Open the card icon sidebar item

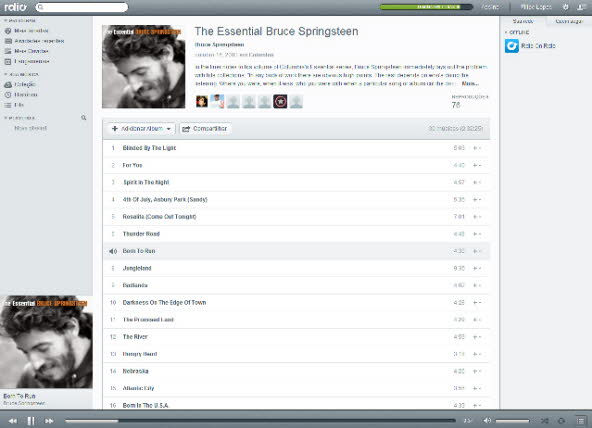click(x=8, y=41)
